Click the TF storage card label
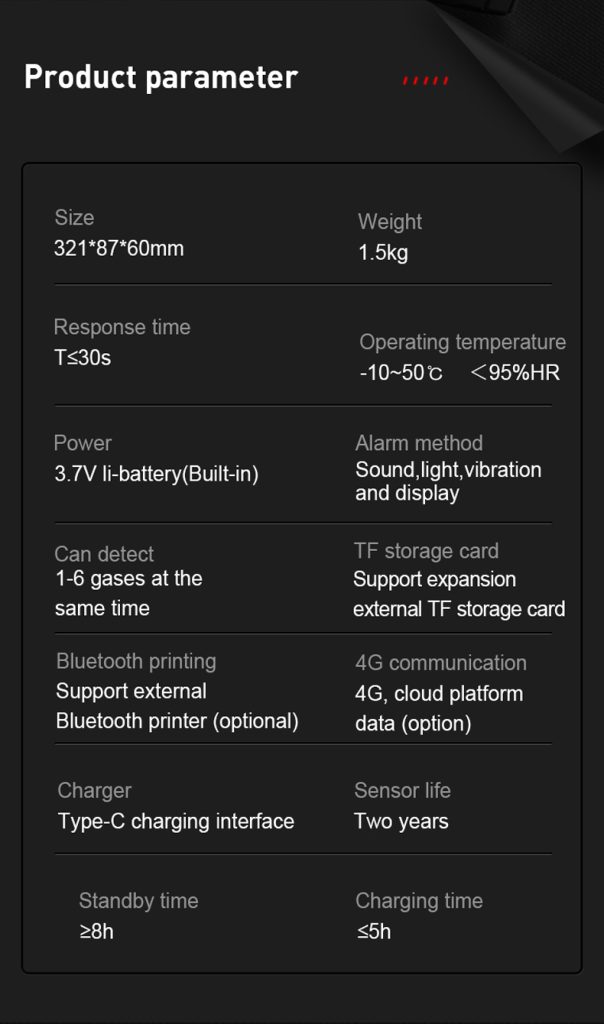 click(x=426, y=551)
